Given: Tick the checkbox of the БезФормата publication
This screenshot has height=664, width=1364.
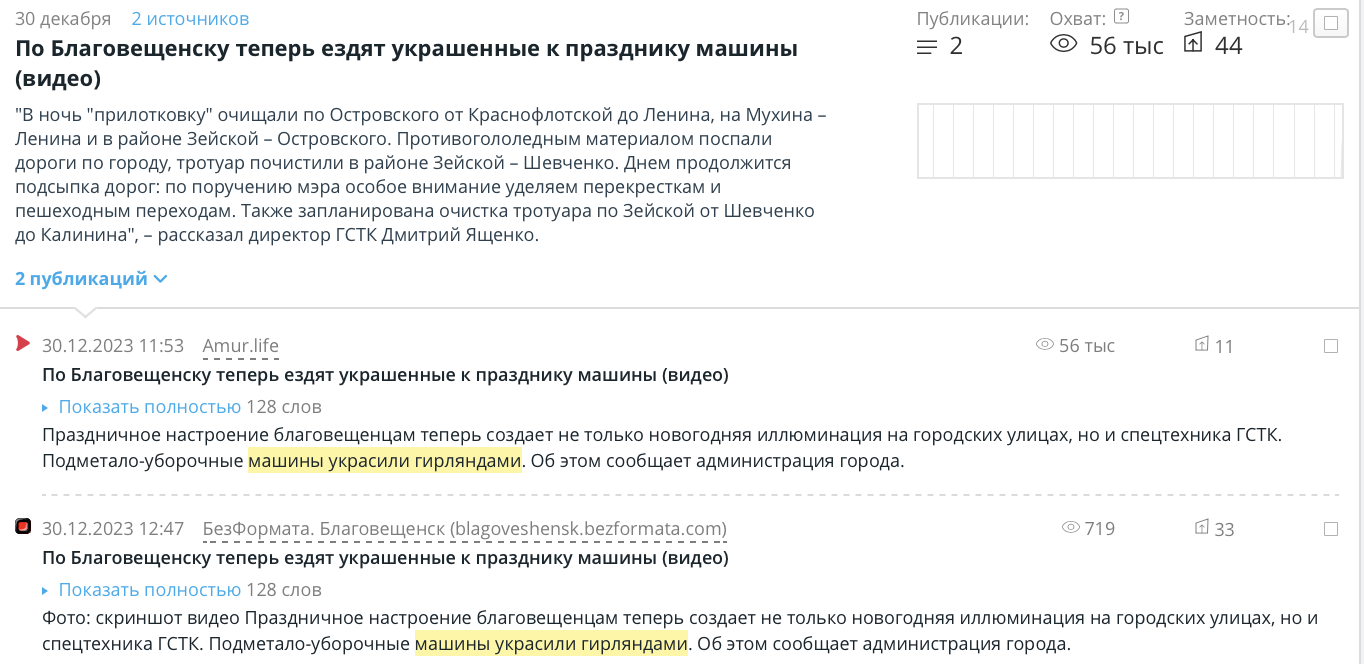Looking at the screenshot, I should click(x=1331, y=528).
